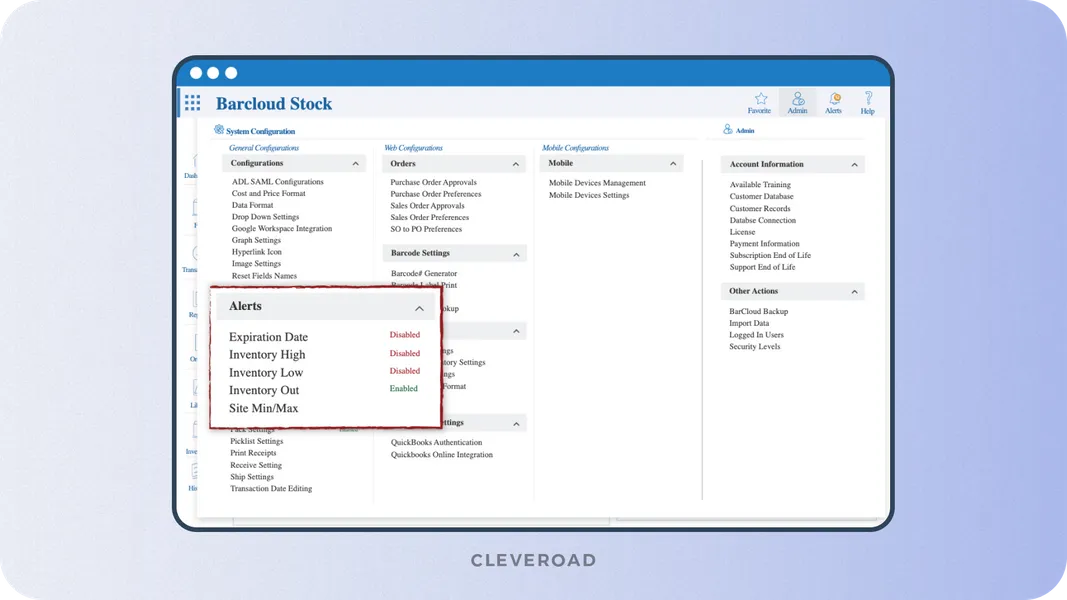Collapse the Account Information section

click(x=854, y=165)
